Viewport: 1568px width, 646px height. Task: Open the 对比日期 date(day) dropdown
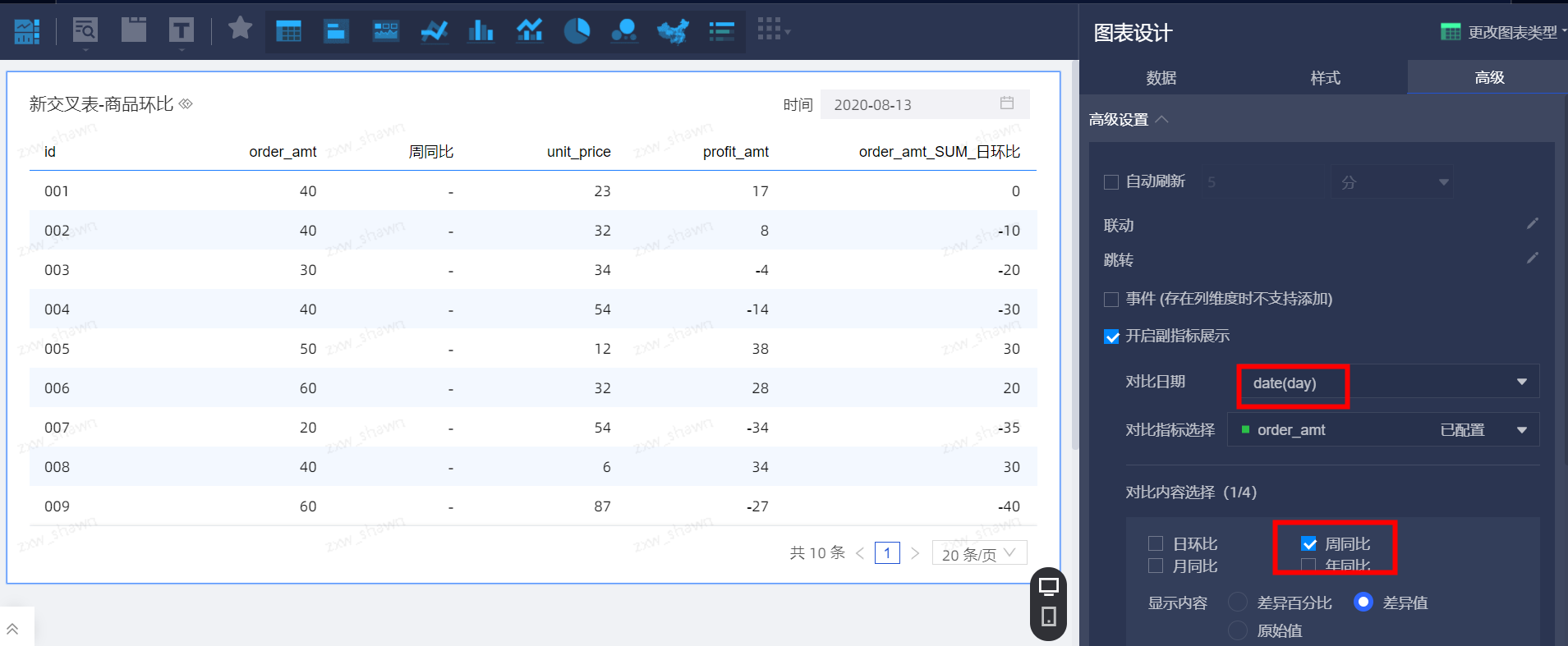pyautogui.click(x=1386, y=383)
